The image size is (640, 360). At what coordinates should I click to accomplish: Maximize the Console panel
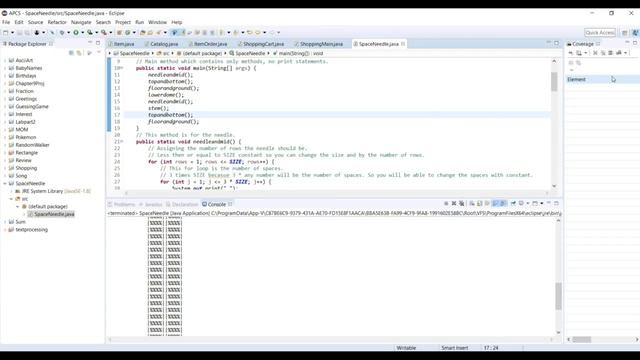556,203
